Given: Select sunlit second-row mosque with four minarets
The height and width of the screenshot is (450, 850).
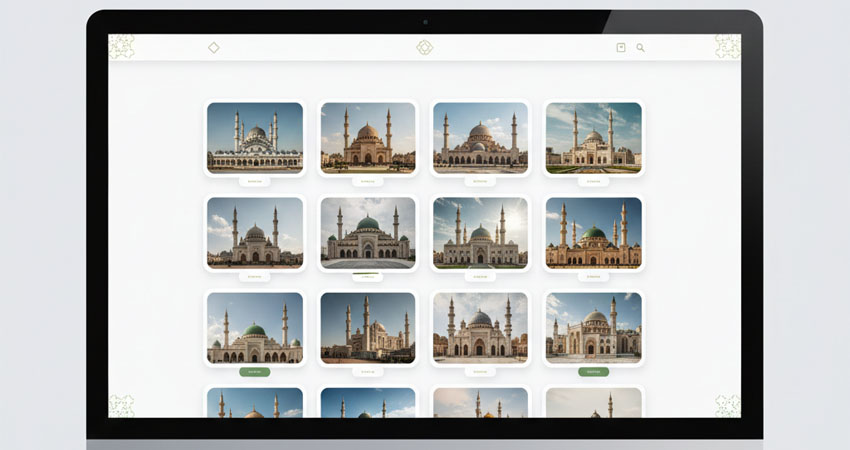Looking at the screenshot, I should [x=480, y=233].
